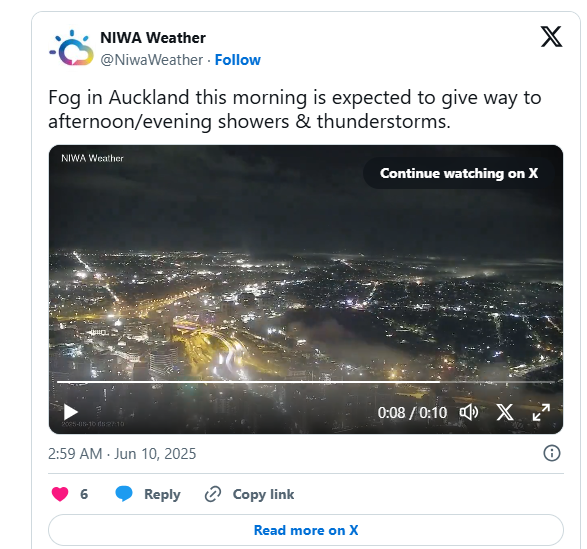
Task: Select the Continue watching on X button
Action: (x=459, y=173)
